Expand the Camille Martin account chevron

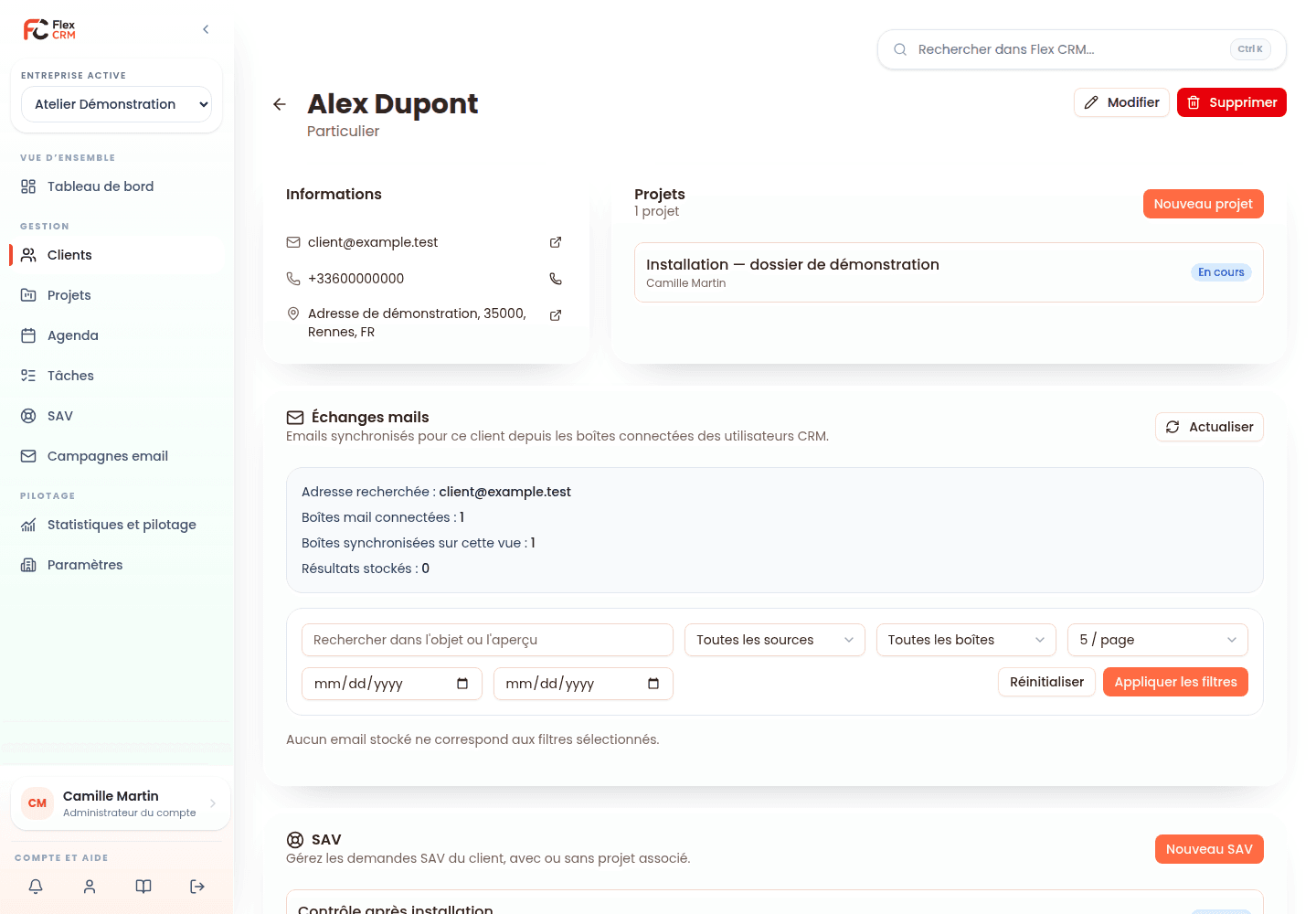pyautogui.click(x=213, y=803)
